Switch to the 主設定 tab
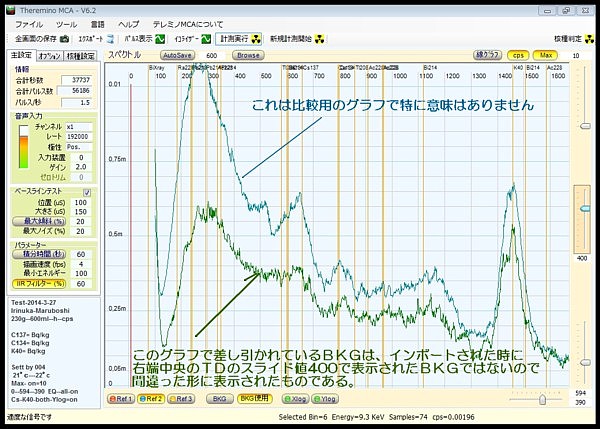 [x=21, y=55]
